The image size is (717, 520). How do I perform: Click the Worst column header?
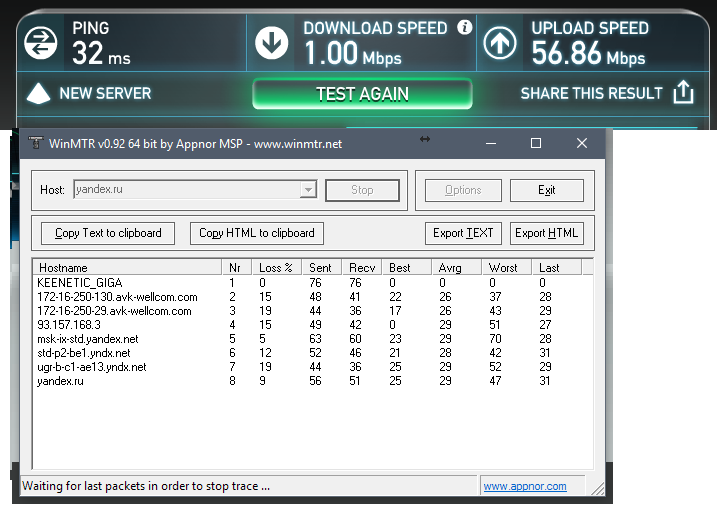coord(506,267)
